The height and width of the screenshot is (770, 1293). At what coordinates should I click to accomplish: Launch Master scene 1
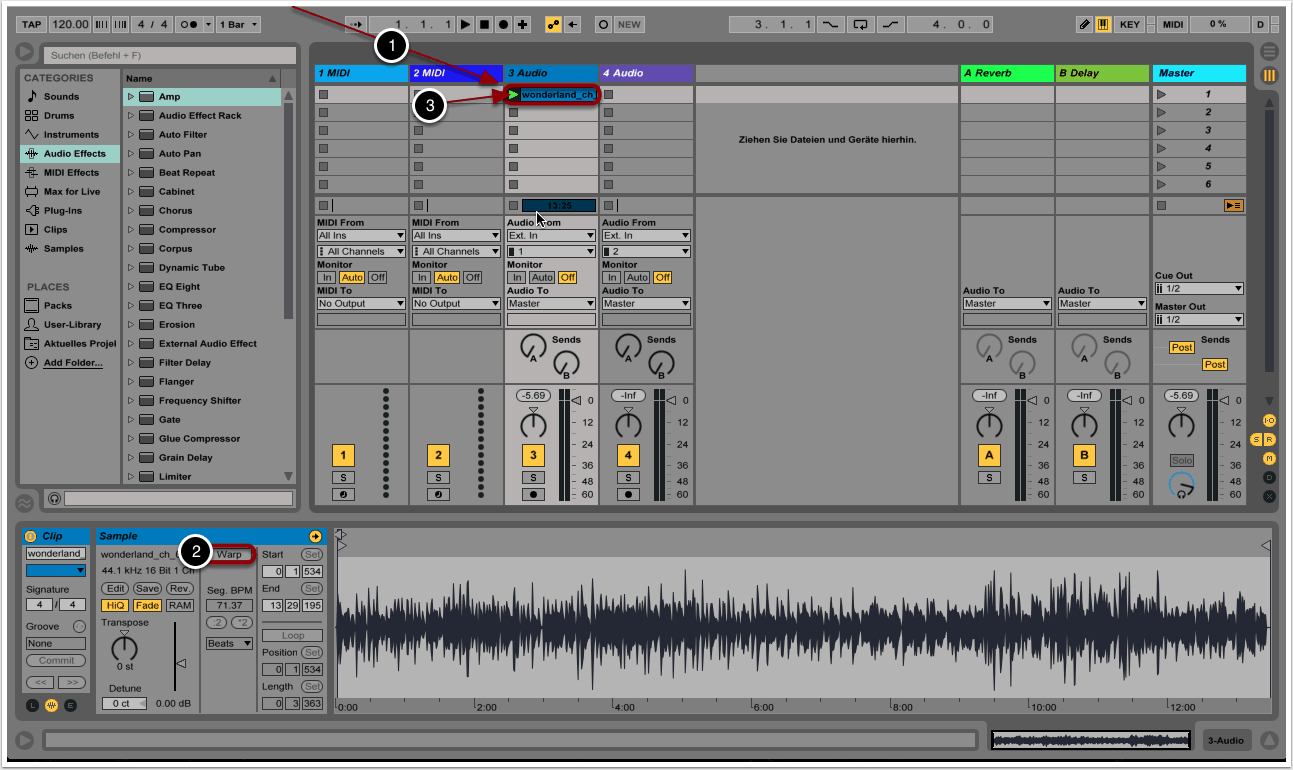click(x=1162, y=95)
